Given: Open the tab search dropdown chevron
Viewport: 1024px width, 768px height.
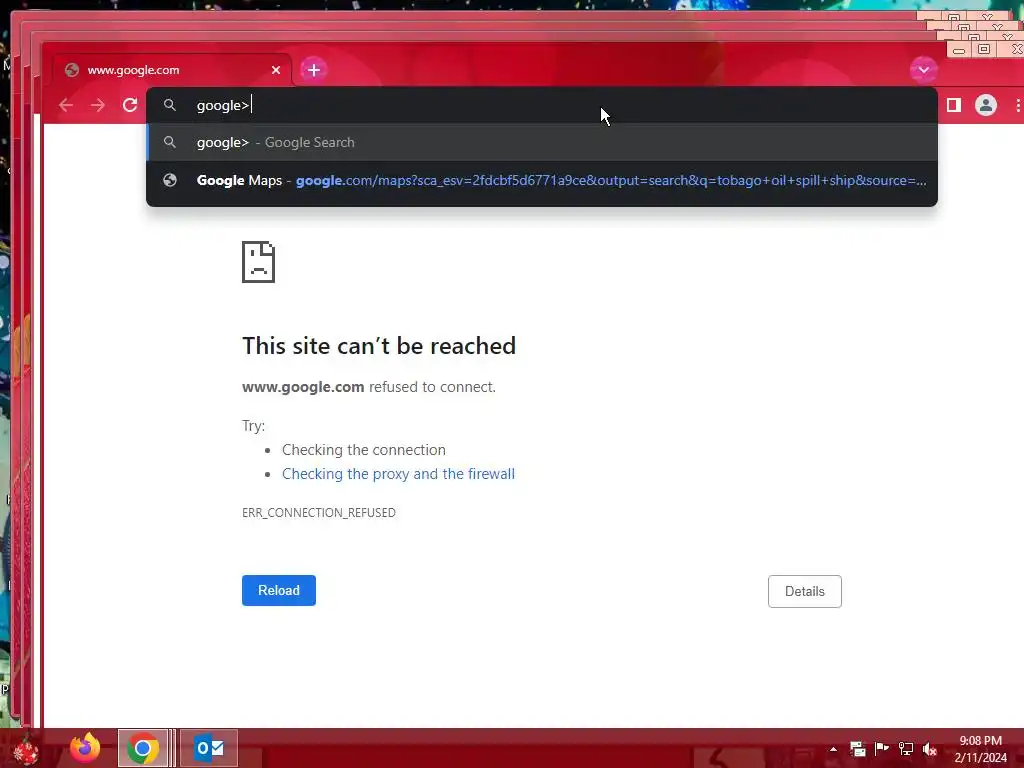Looking at the screenshot, I should 923,70.
